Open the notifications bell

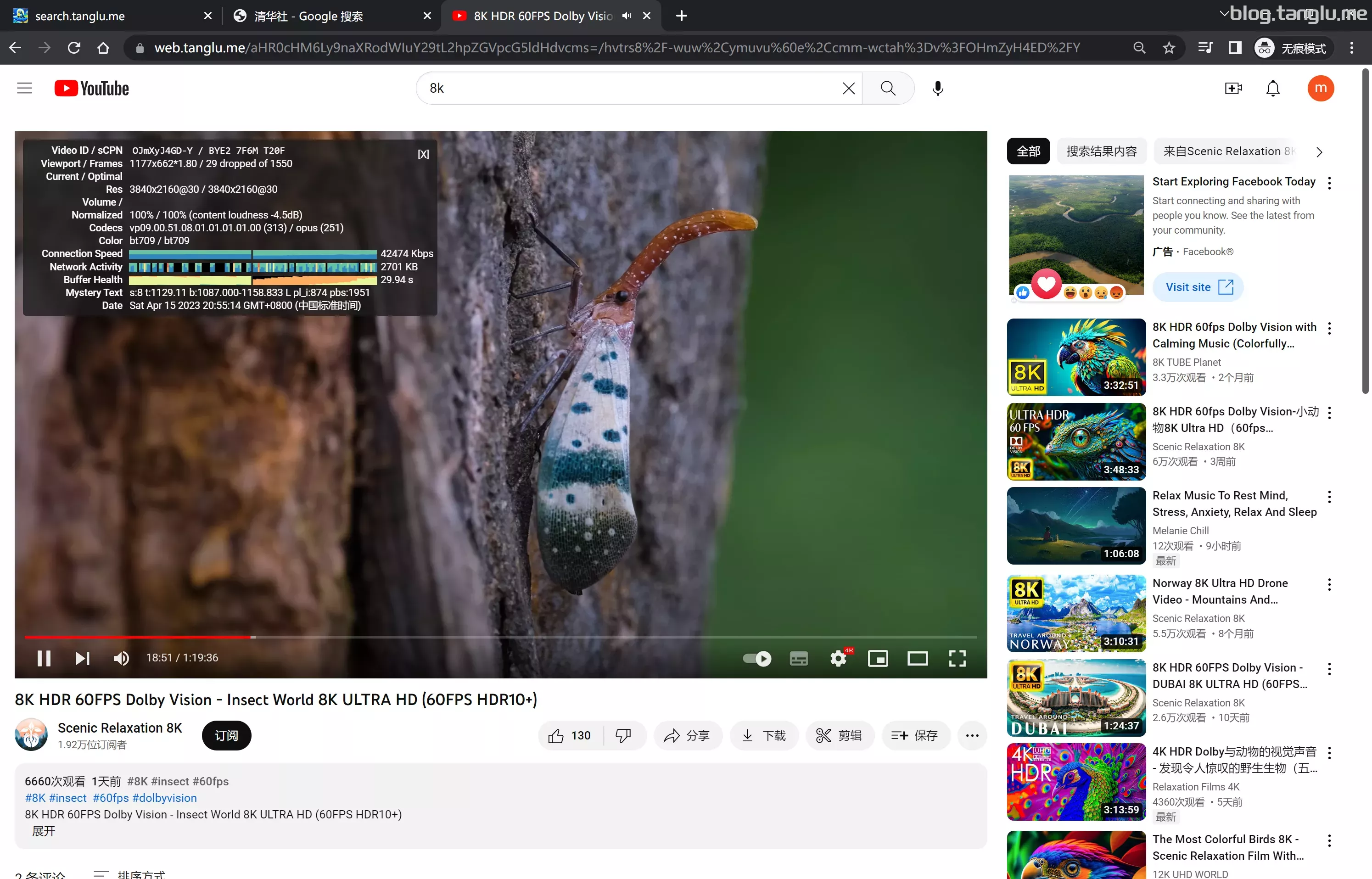[x=1273, y=89]
